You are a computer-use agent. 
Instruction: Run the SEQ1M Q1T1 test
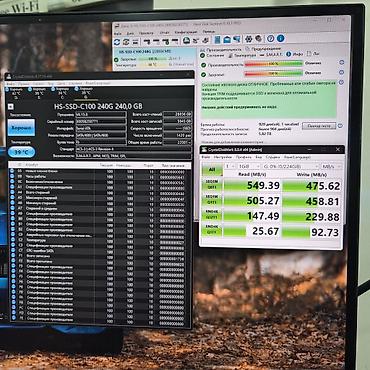[x=212, y=200]
